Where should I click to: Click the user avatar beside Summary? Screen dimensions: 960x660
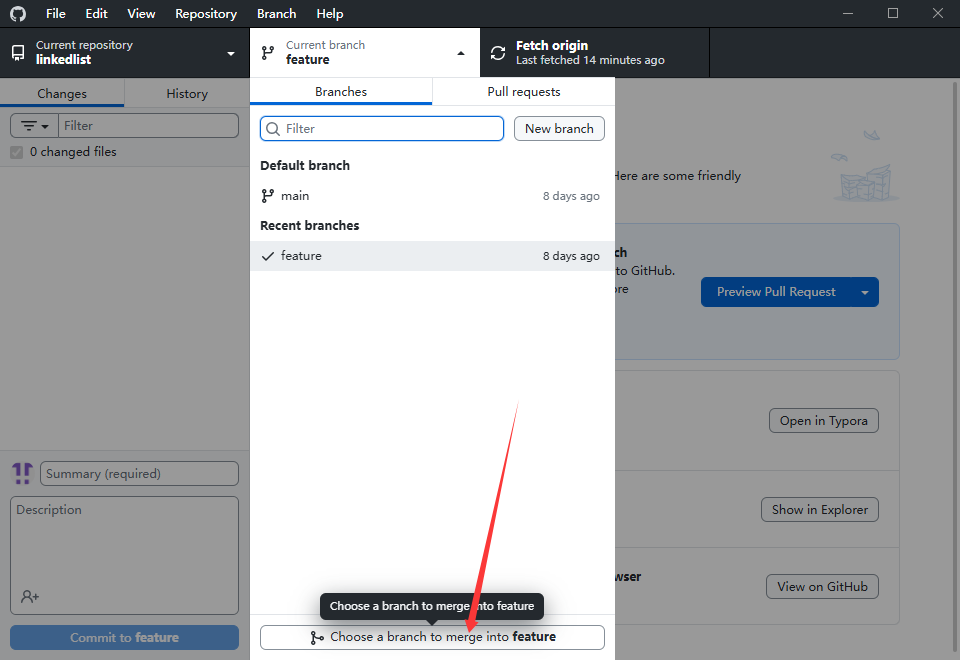pyautogui.click(x=22, y=473)
